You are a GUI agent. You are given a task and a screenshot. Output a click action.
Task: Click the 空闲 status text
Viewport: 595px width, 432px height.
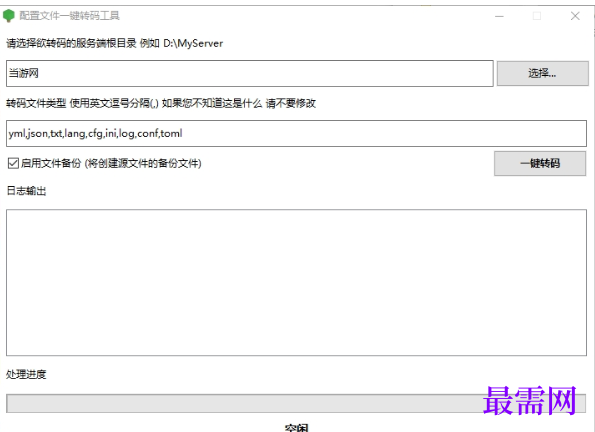[296, 428]
